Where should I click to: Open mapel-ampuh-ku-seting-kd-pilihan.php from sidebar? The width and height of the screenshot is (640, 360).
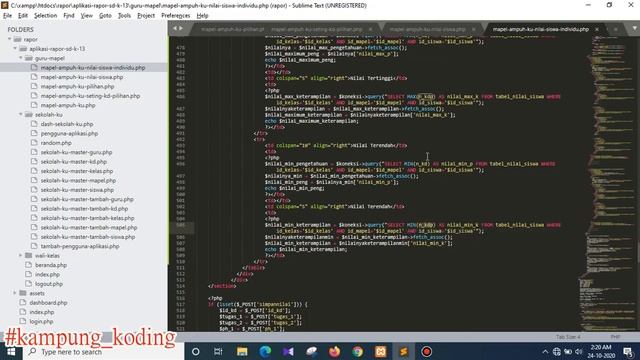point(90,96)
